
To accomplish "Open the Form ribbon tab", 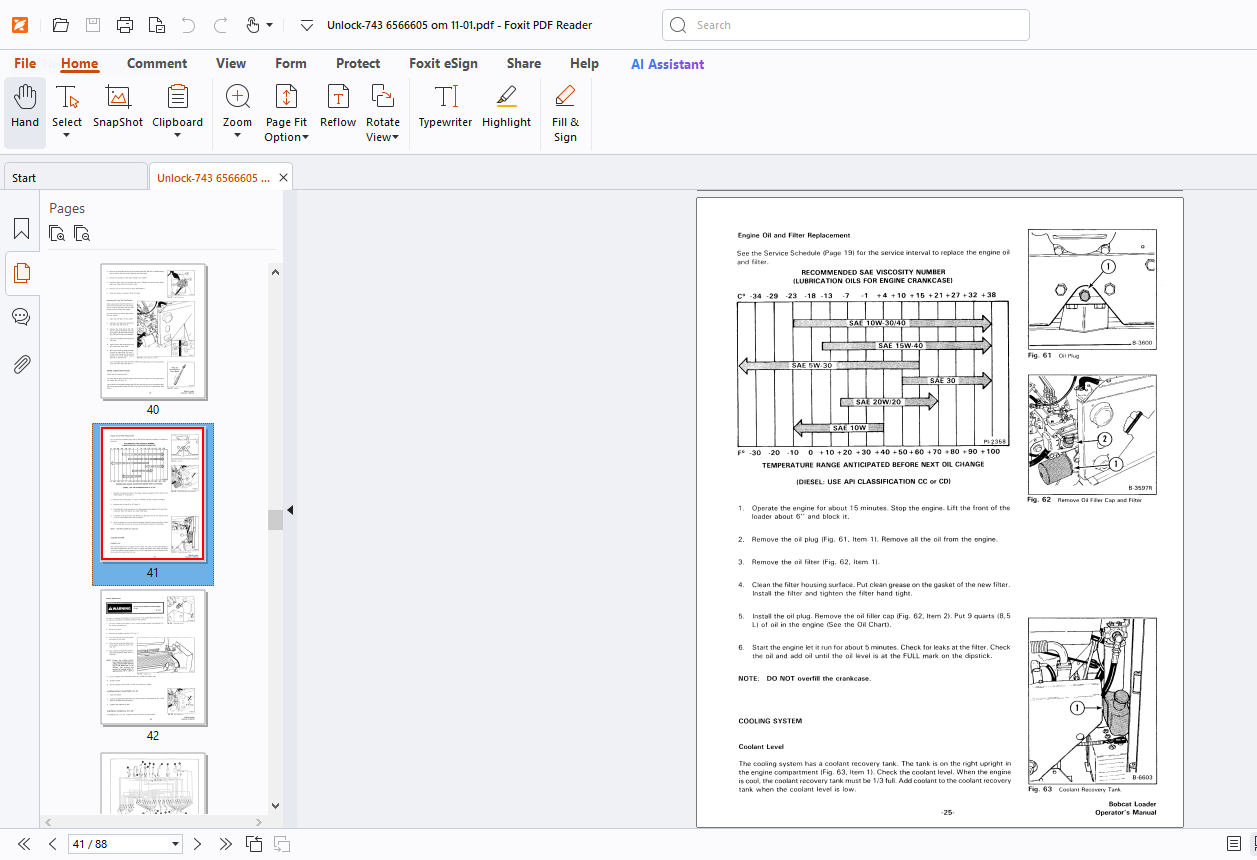I will click(291, 63).
